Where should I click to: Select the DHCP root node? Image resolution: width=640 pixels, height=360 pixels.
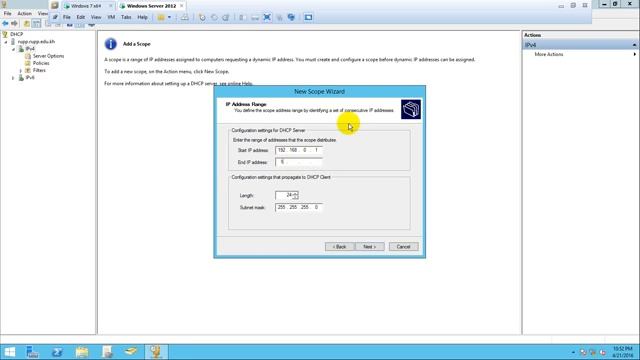pyautogui.click(x=17, y=34)
